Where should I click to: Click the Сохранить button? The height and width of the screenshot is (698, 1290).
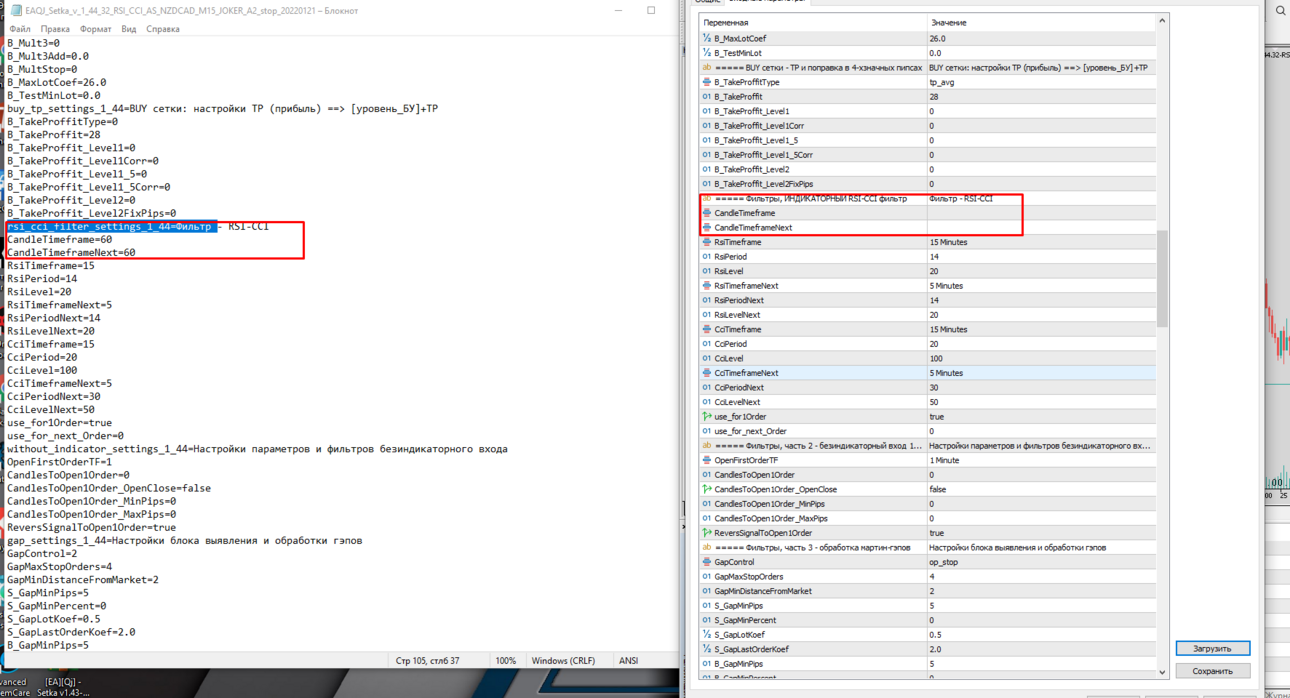(x=1212, y=671)
